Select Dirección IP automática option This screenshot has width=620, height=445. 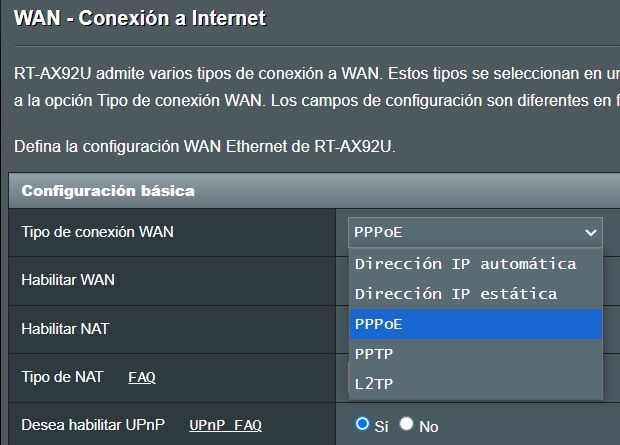pyautogui.click(x=465, y=264)
